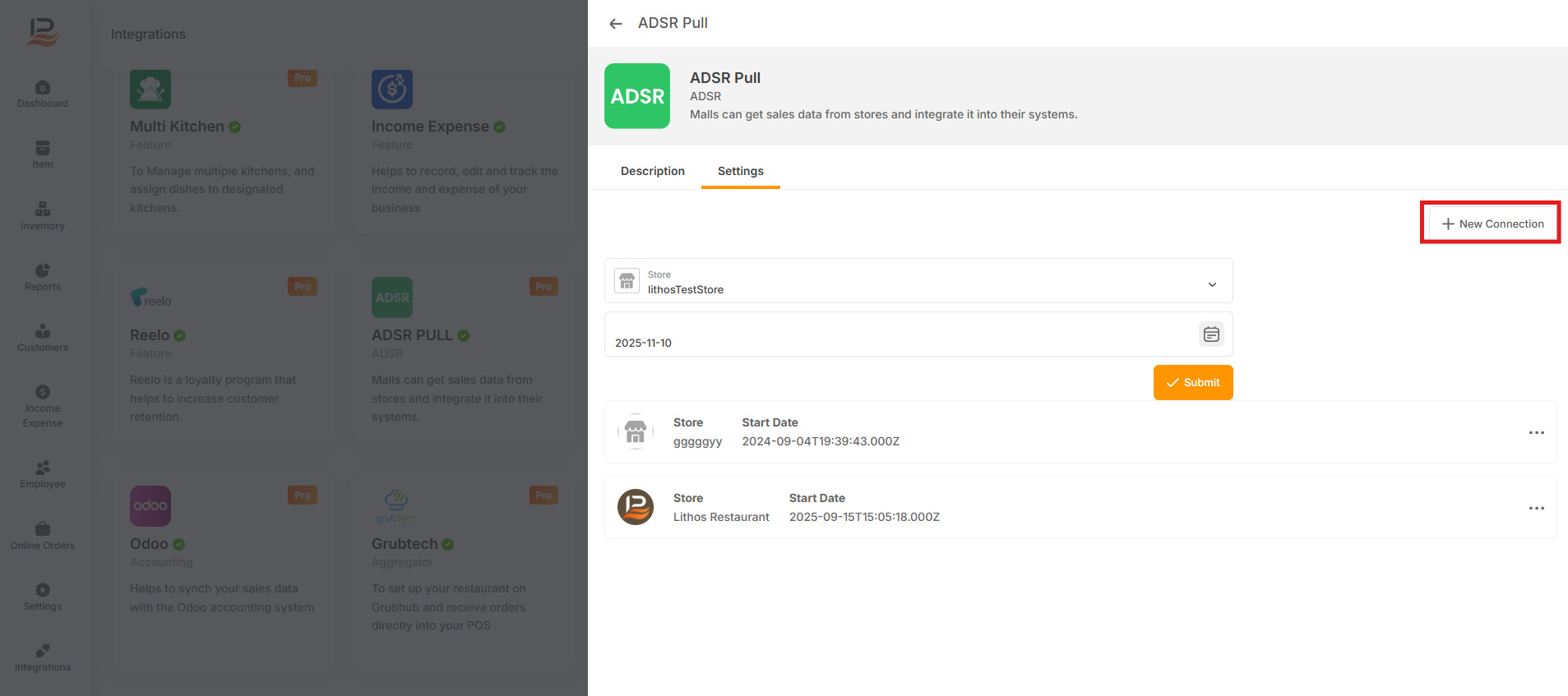Open Dashboard from the sidebar

[x=43, y=94]
